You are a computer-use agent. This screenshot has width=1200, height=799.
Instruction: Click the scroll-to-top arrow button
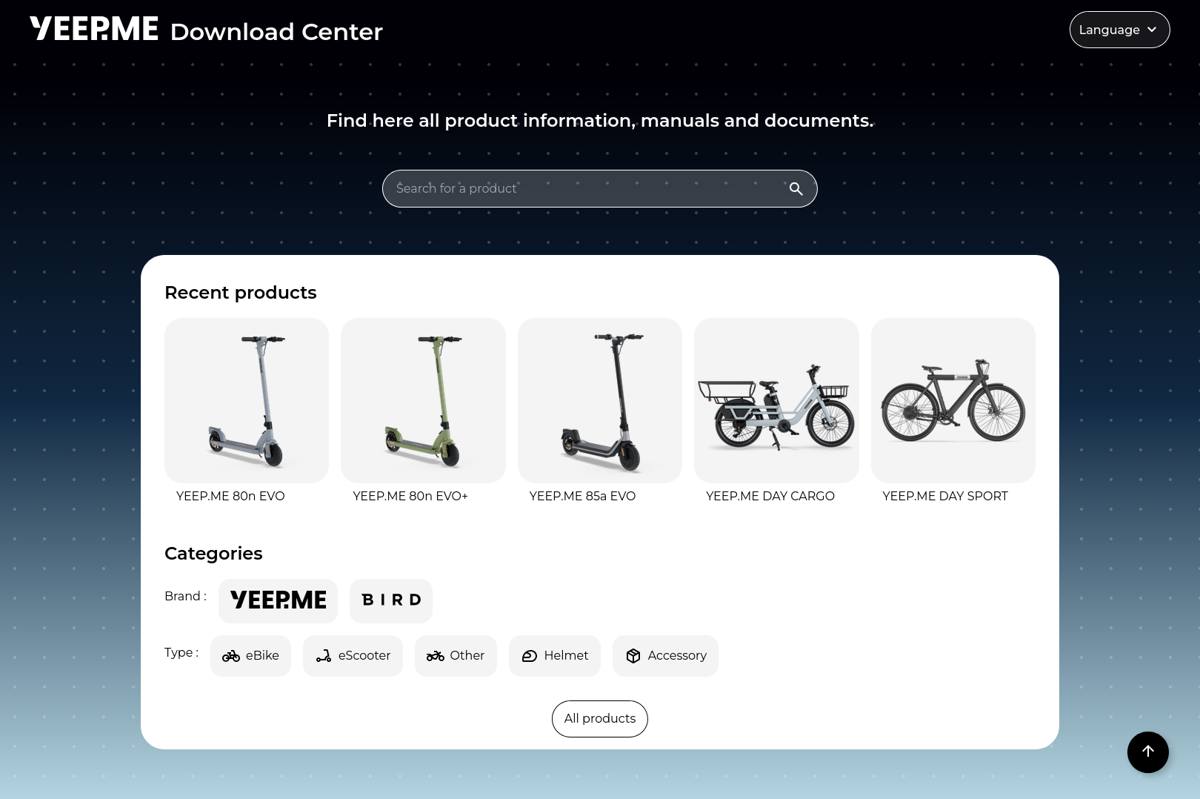click(1148, 752)
